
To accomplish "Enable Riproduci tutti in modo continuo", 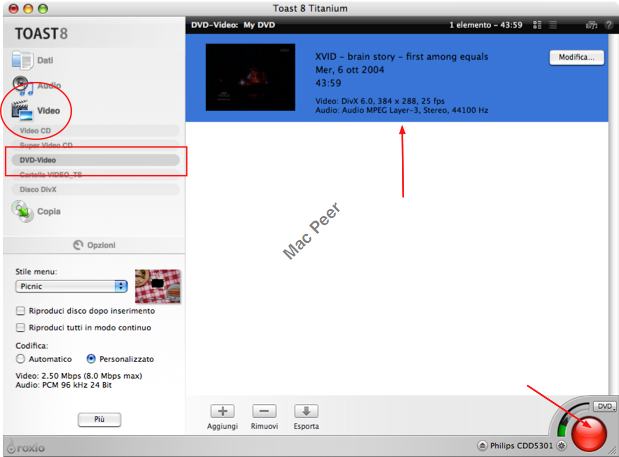I will coord(20,328).
